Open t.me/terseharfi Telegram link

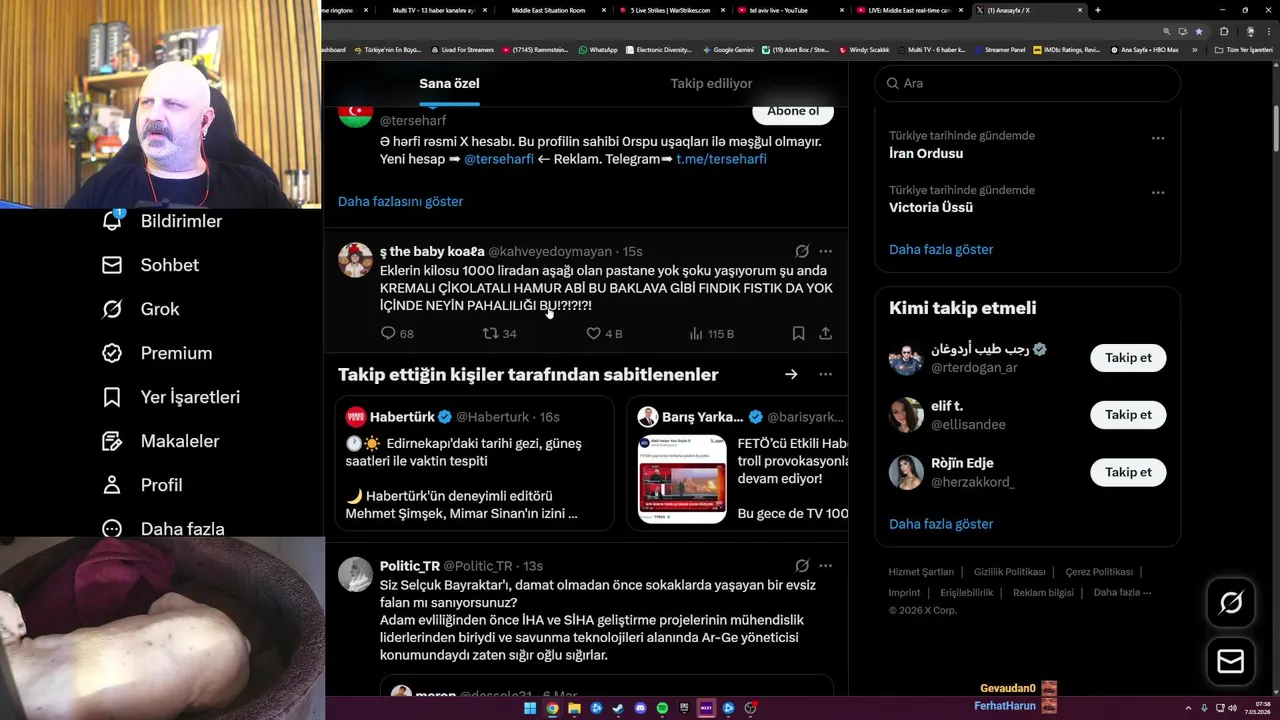721,159
